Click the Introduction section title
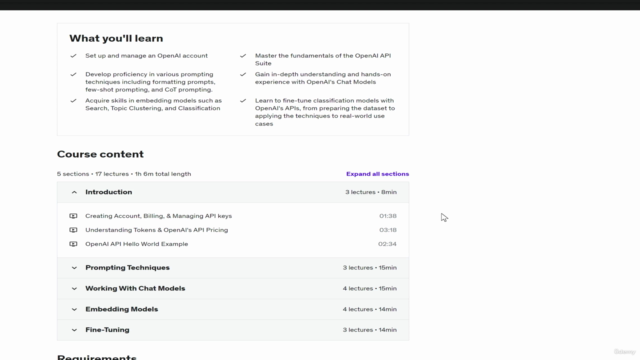This screenshot has width=640, height=360. (x=109, y=192)
